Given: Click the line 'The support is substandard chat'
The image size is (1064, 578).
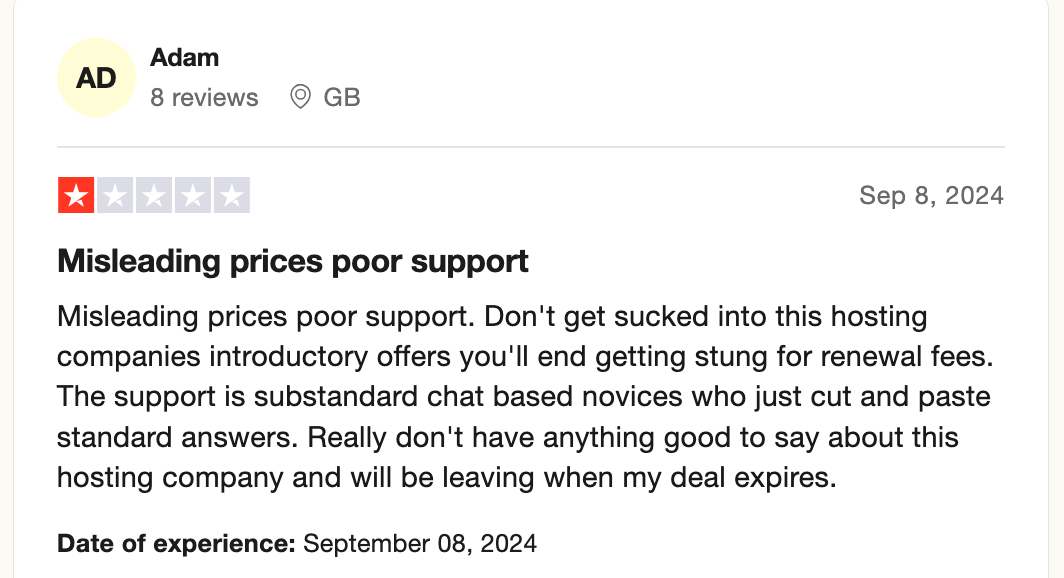Looking at the screenshot, I should pyautogui.click(x=523, y=397).
